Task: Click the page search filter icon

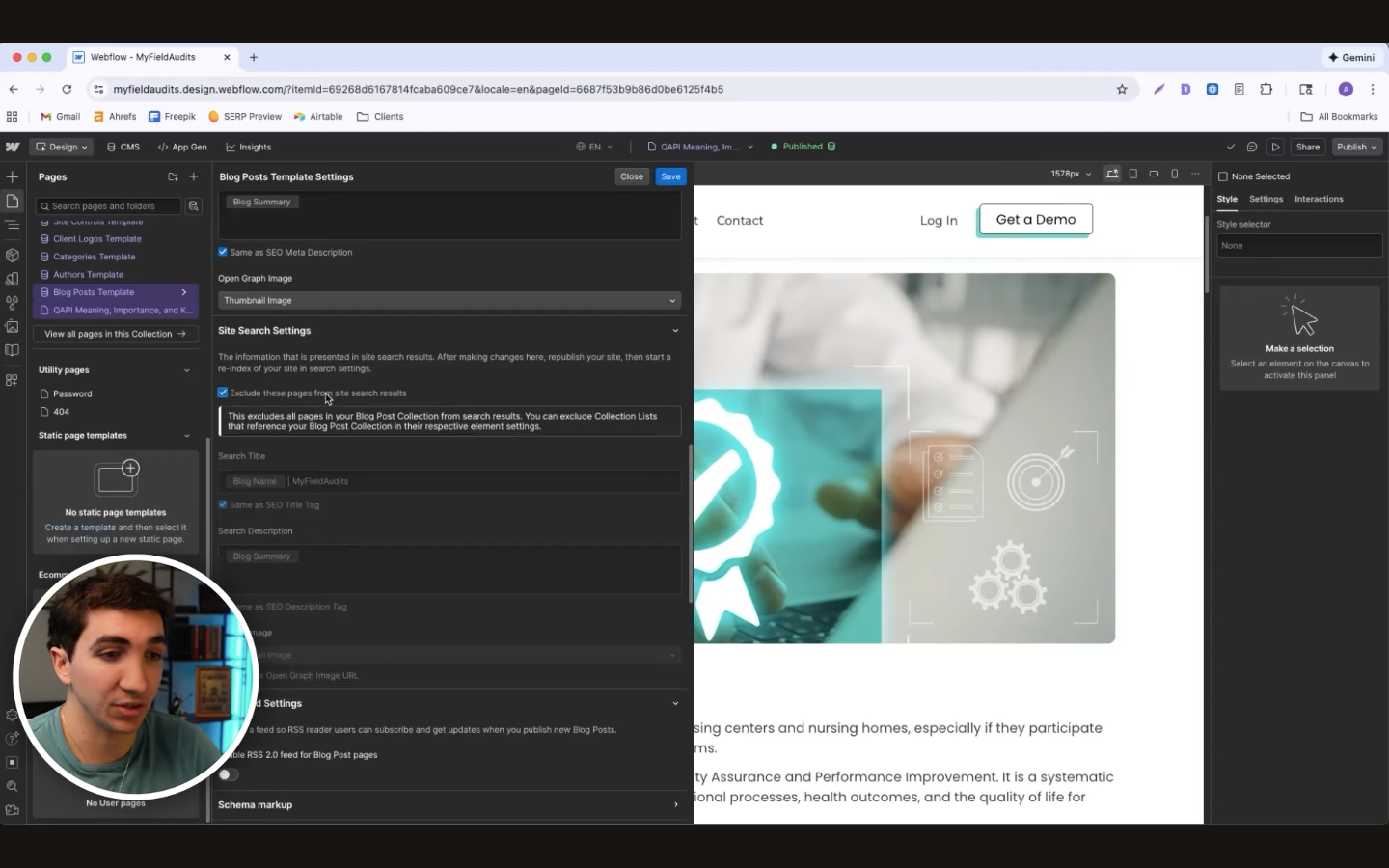Action: (194, 205)
